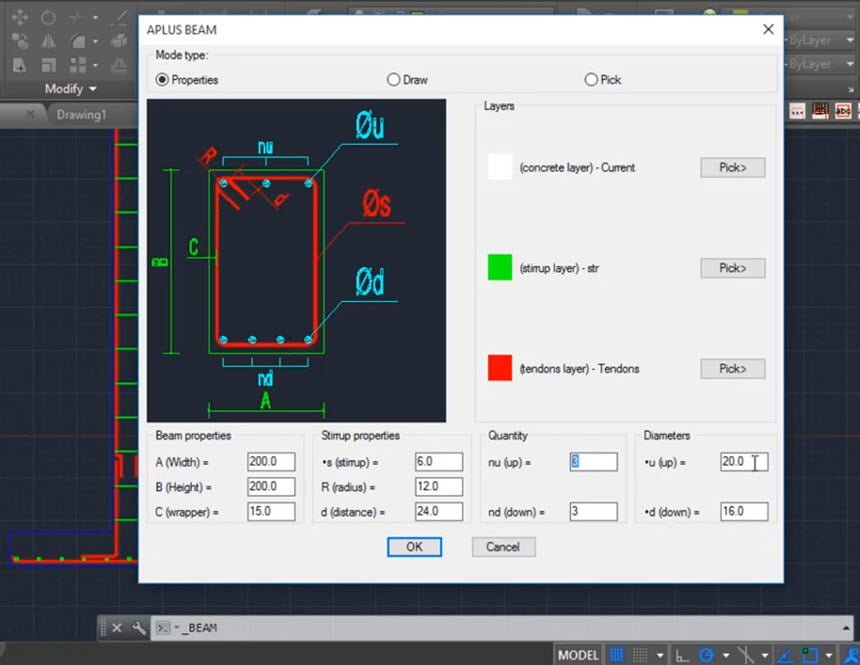Open polar tracking angle dropdown
Image resolution: width=860 pixels, height=665 pixels.
point(726,655)
